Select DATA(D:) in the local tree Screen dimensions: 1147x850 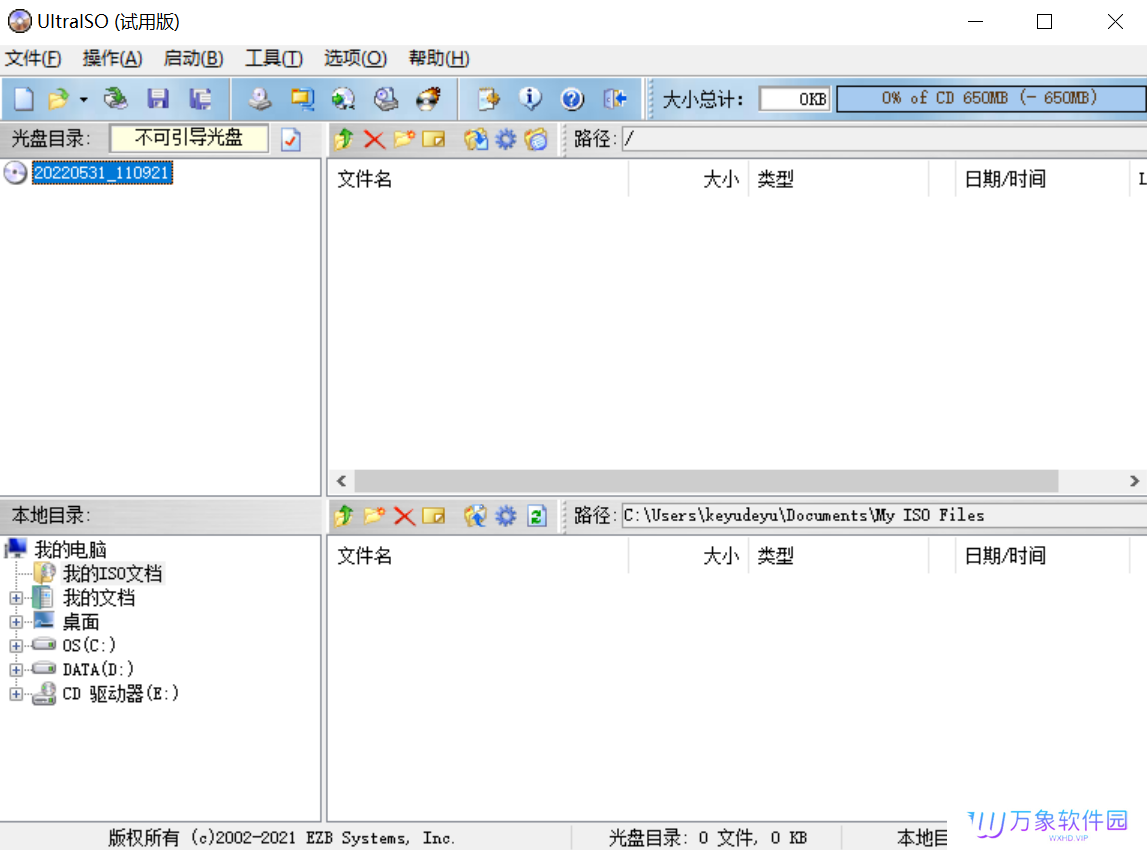tap(98, 669)
